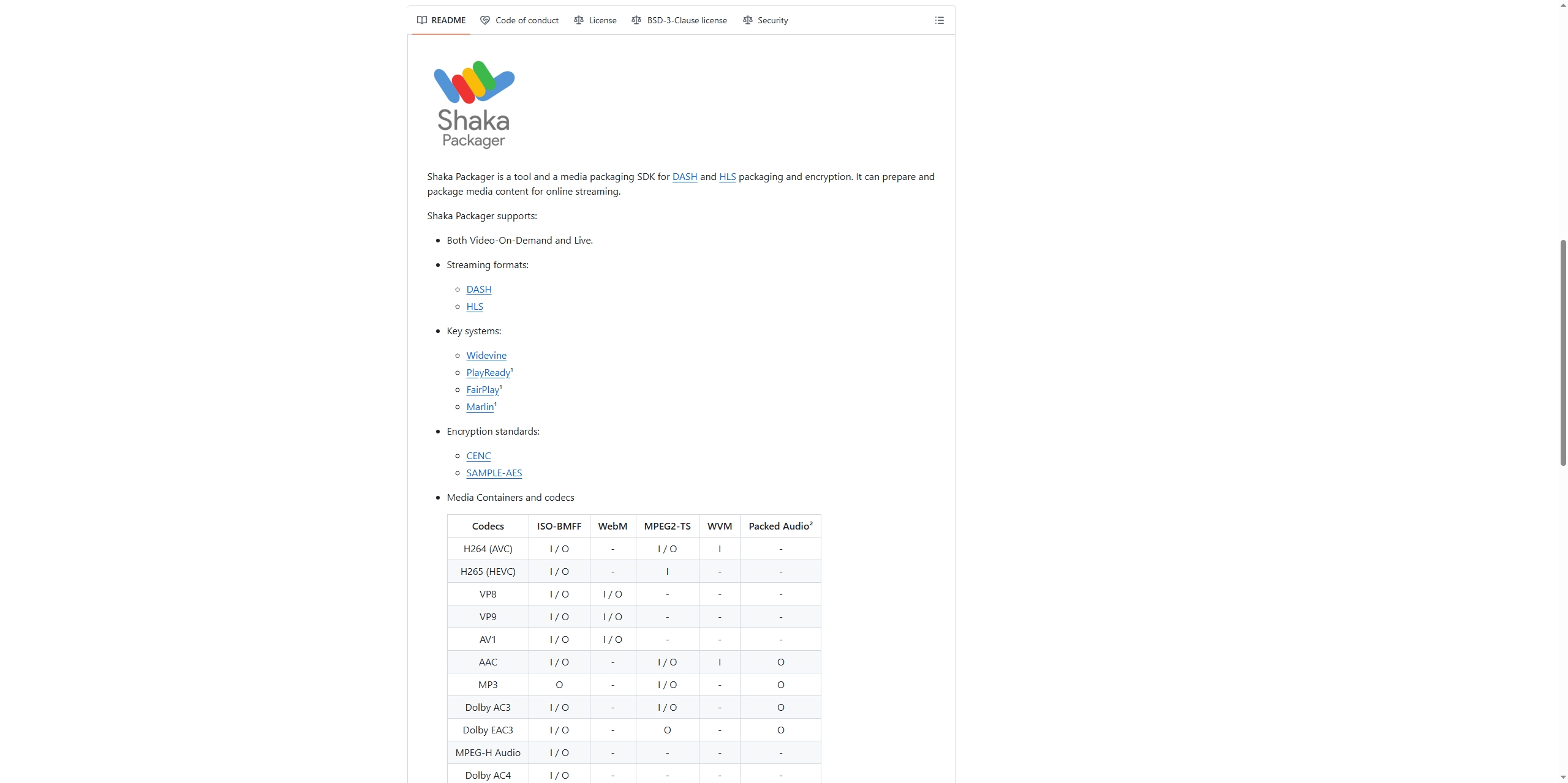The height and width of the screenshot is (783, 1568).
Task: Click the 'Streaming formats:' bullet text
Action: [488, 265]
